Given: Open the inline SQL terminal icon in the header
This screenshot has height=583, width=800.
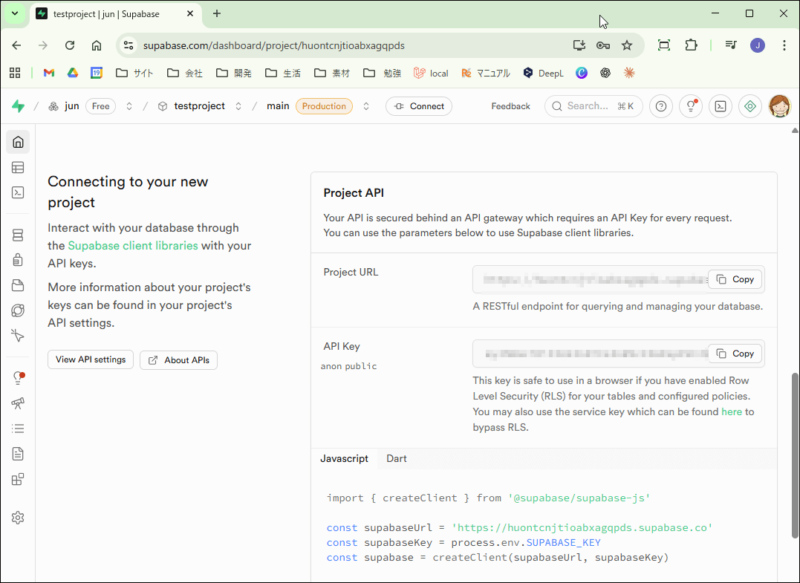Looking at the screenshot, I should (719, 106).
